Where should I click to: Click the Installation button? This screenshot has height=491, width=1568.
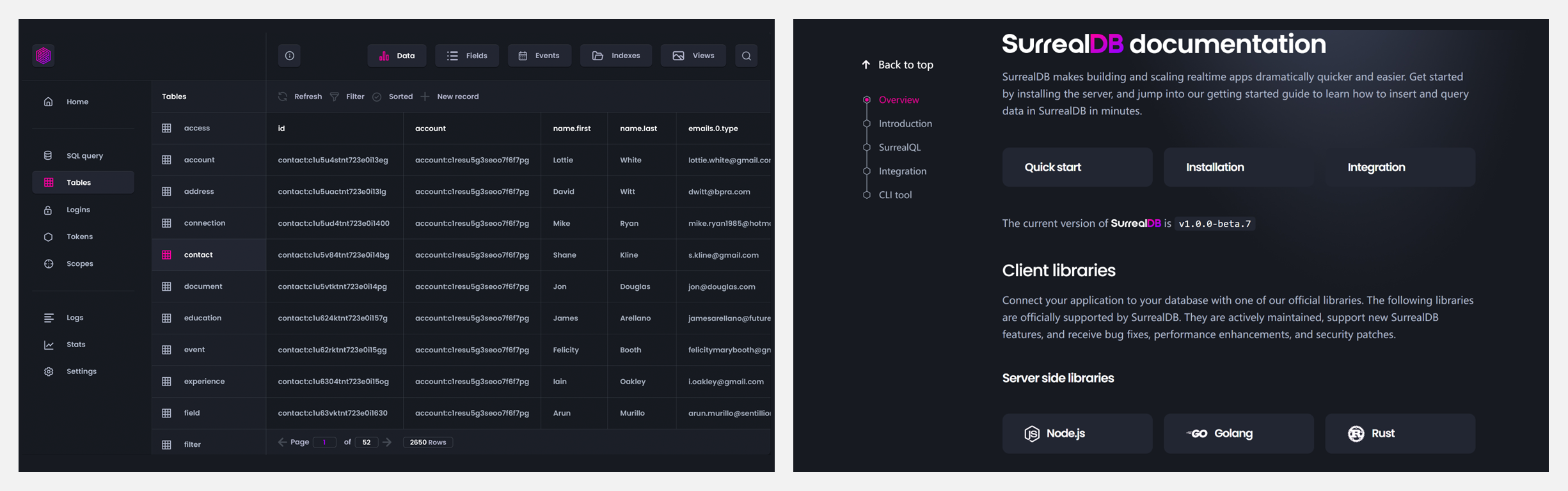click(x=1239, y=167)
